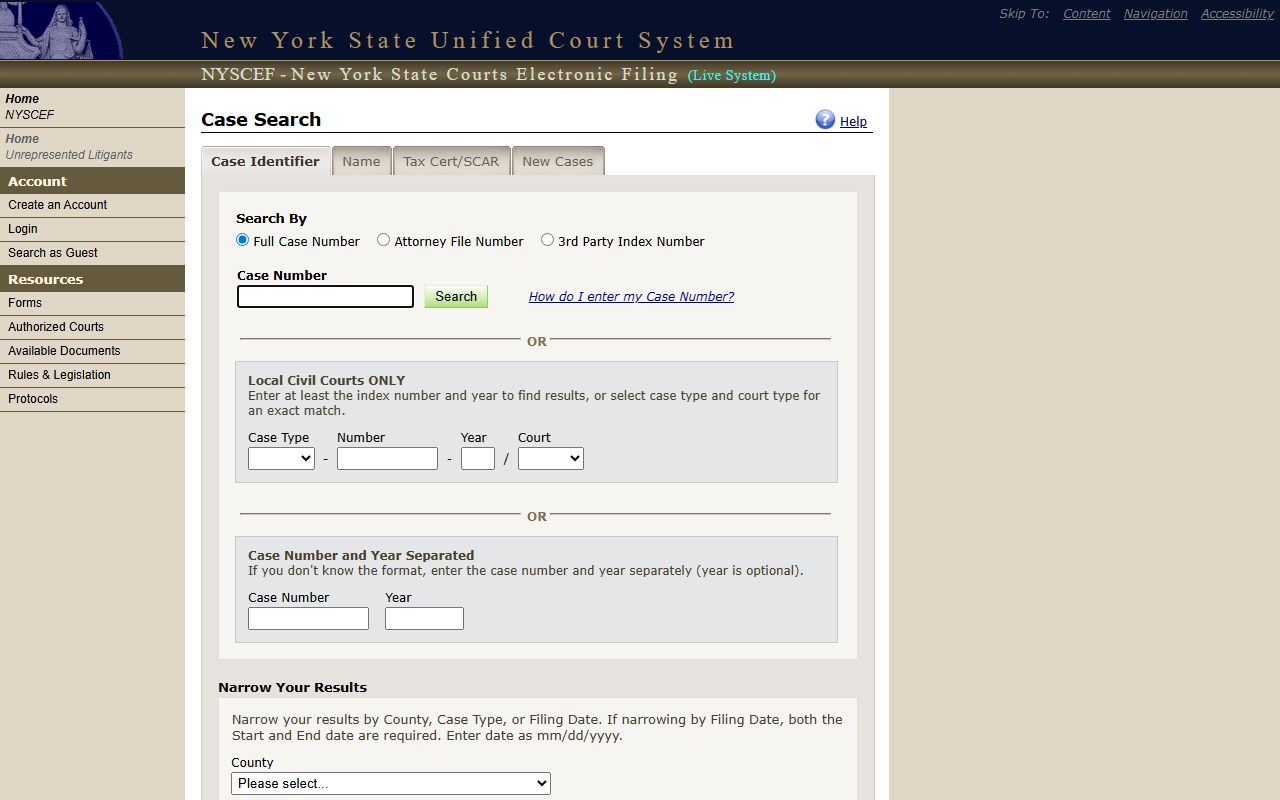1280x800 pixels.
Task: Open Create an Account in sidebar
Action: tap(92, 205)
